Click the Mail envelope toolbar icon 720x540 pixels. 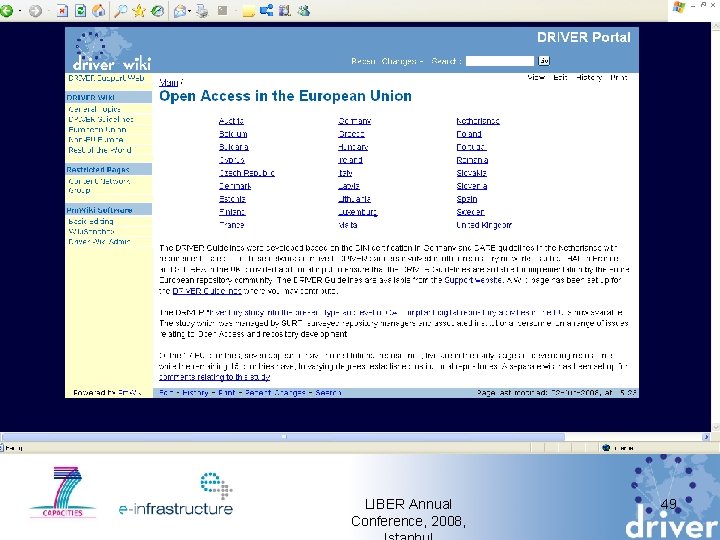180,11
